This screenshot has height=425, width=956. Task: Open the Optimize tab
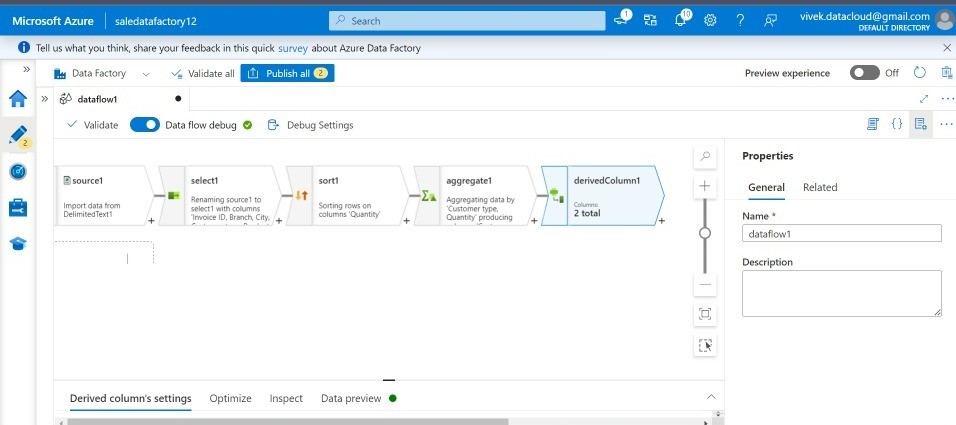coord(230,398)
